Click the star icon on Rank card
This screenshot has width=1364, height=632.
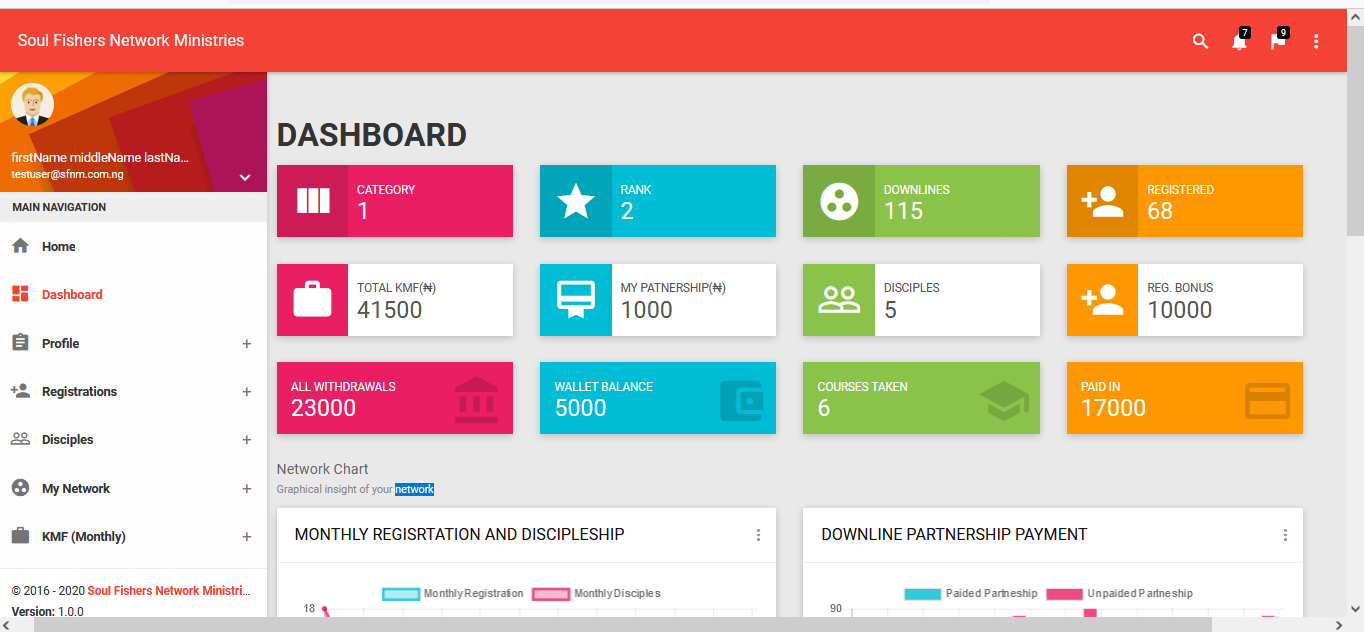point(575,201)
